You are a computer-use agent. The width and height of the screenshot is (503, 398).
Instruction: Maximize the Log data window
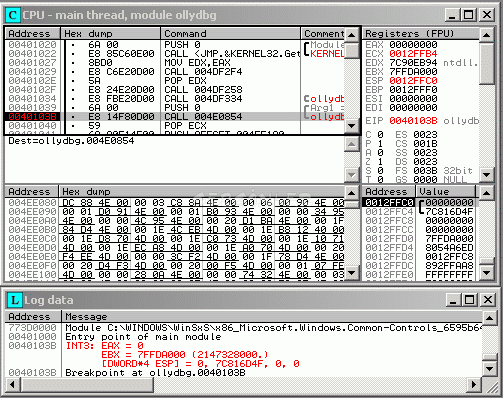click(x=469, y=300)
